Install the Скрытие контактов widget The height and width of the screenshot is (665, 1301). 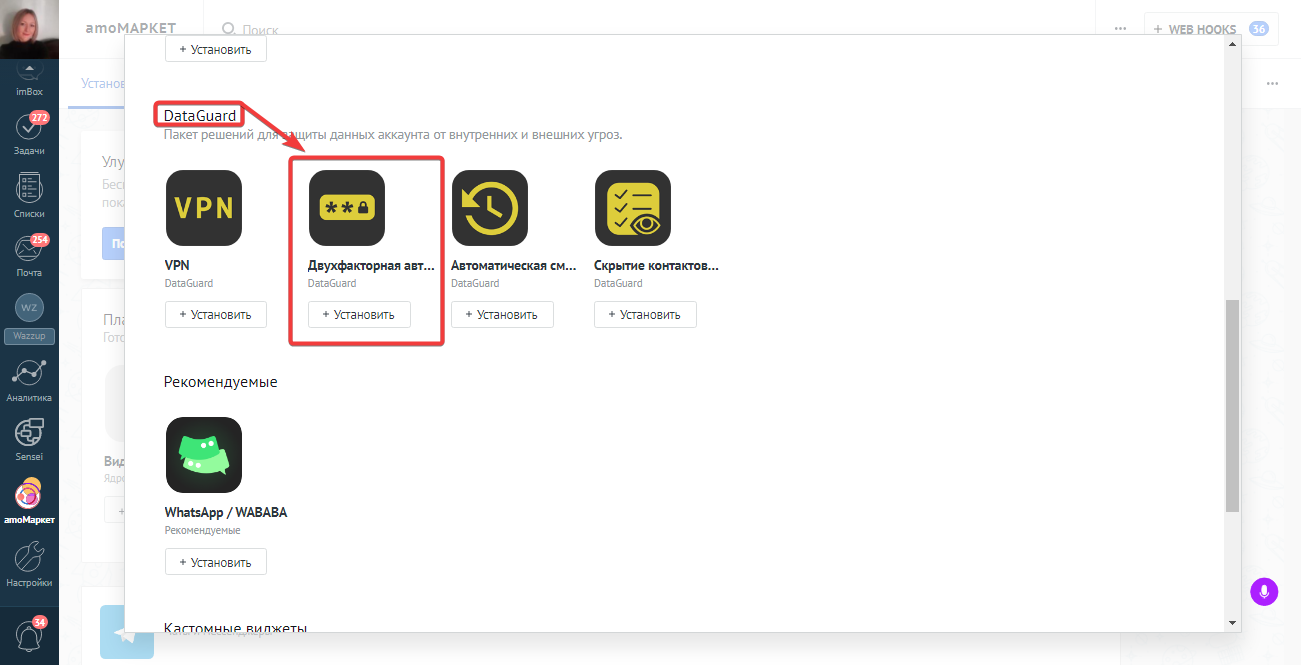click(x=645, y=314)
